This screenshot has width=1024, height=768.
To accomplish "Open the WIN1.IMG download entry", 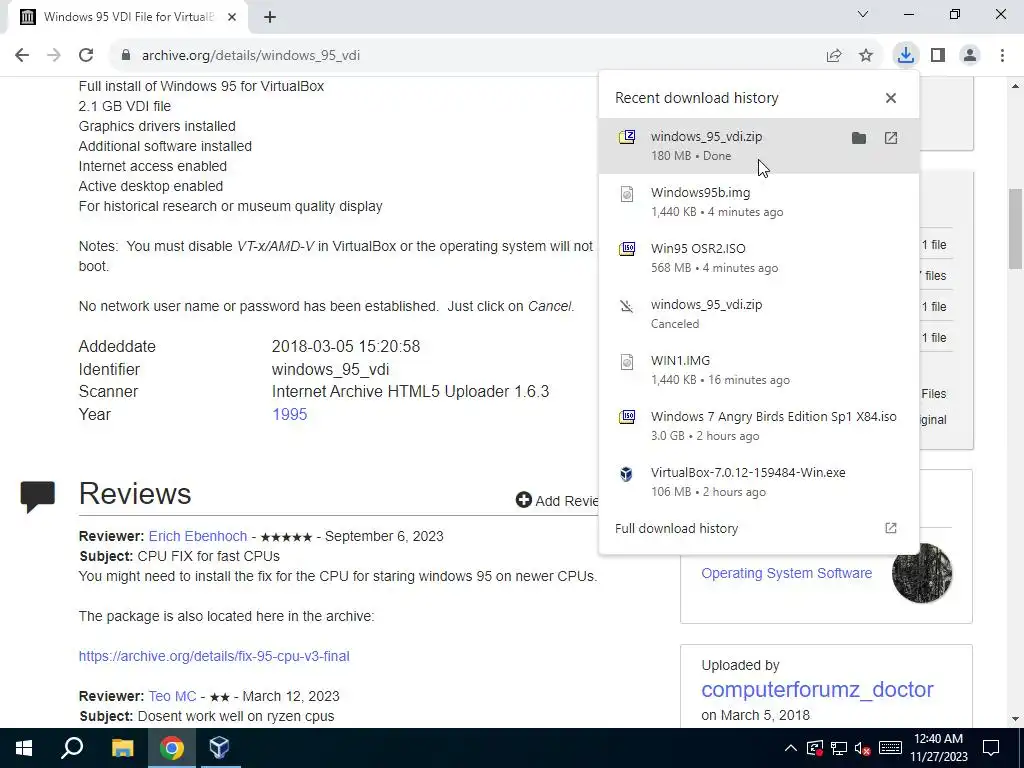I will tap(759, 370).
